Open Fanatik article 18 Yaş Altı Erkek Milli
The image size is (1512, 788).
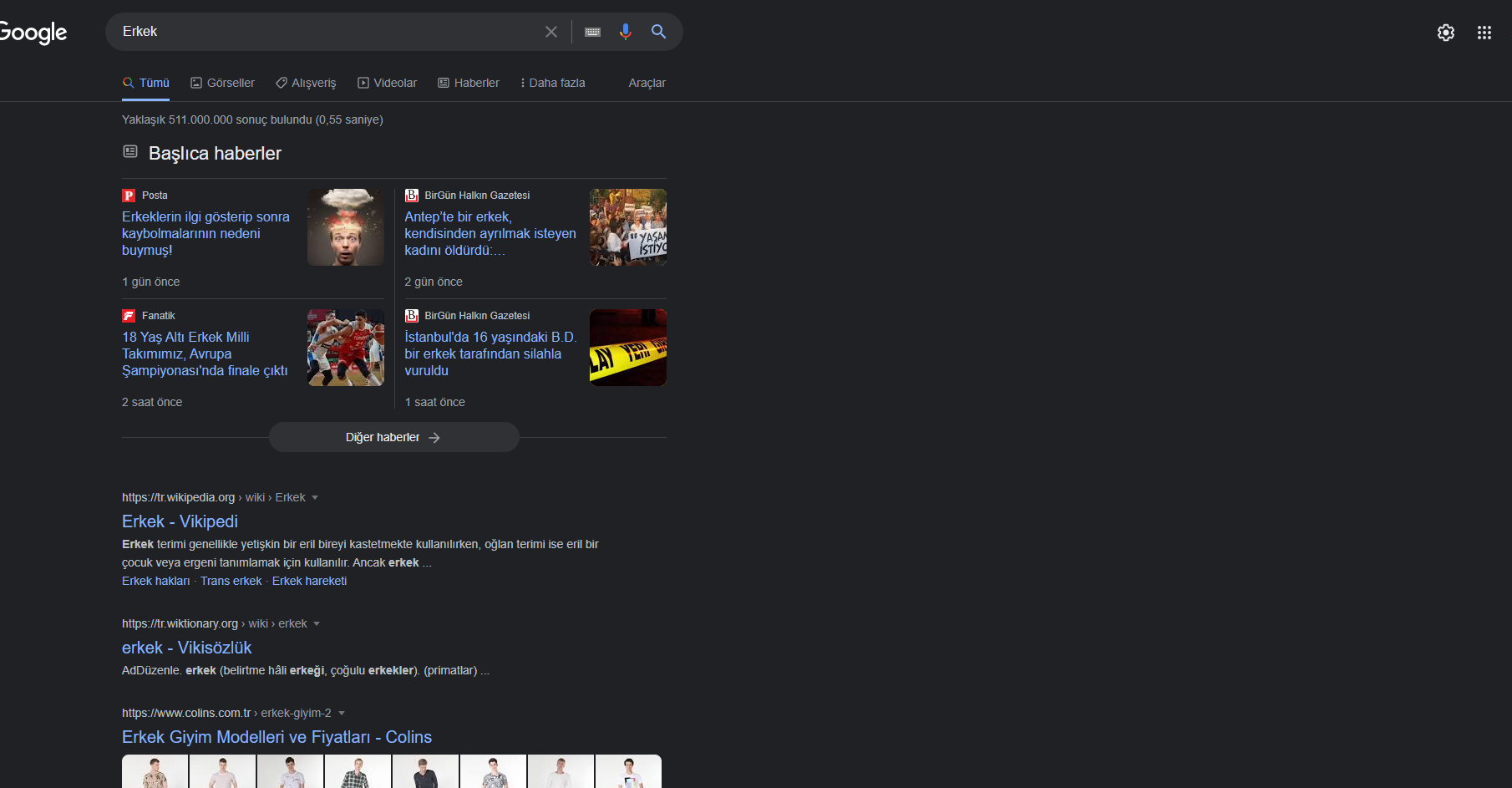pos(205,353)
